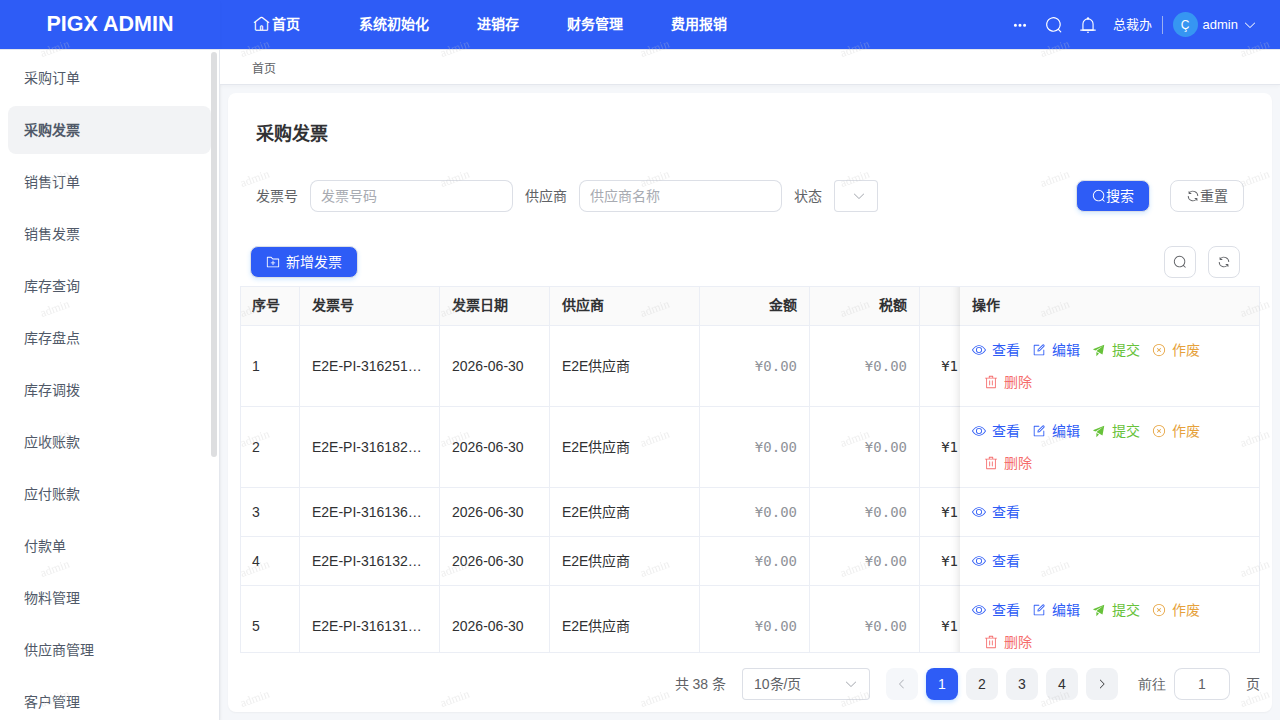
Task: Open the 10条/页 page size dropdown
Action: 806,684
